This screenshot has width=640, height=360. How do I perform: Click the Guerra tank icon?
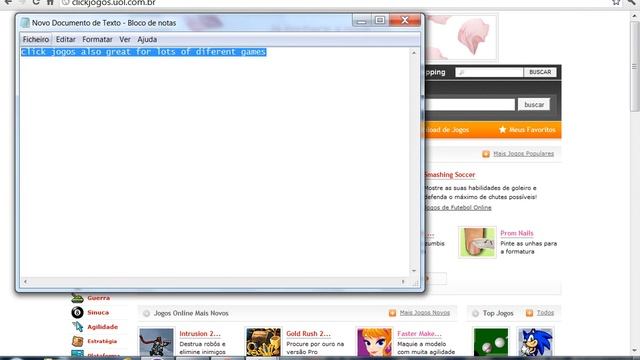coord(77,298)
